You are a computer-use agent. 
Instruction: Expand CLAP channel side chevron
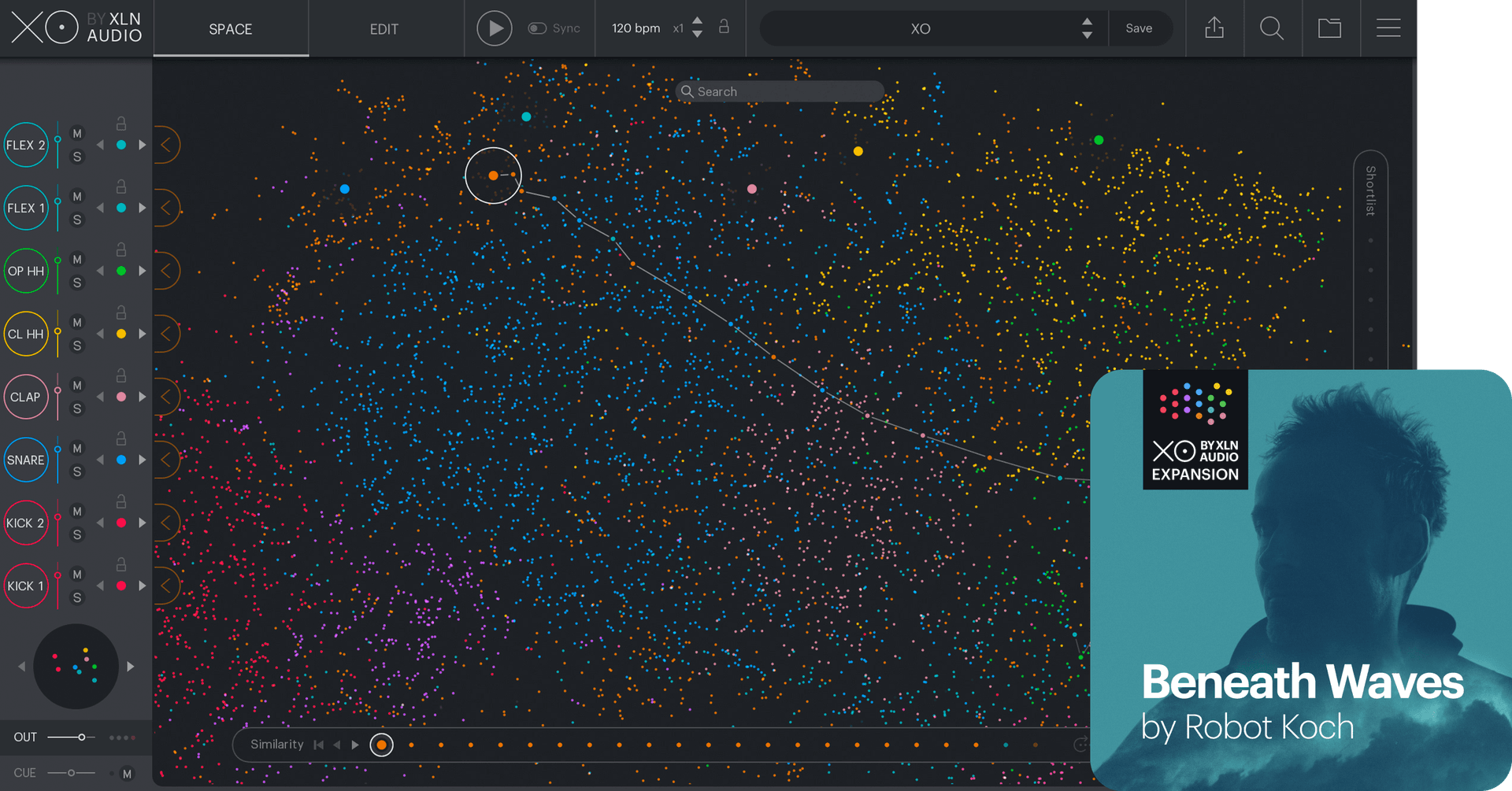(166, 397)
